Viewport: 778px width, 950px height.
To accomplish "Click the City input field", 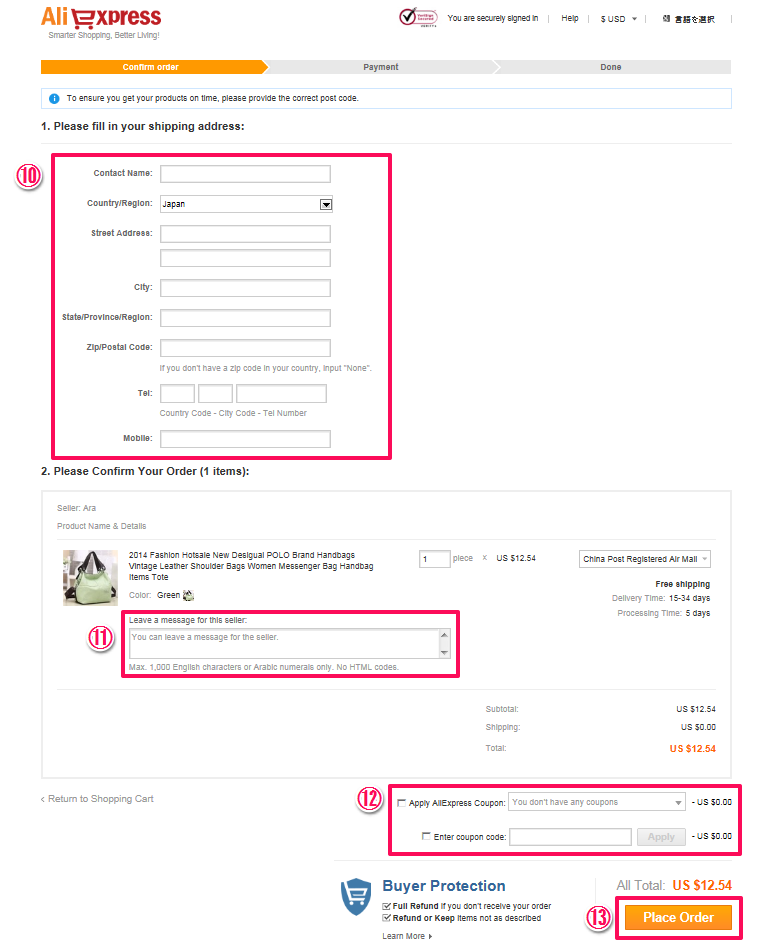I will click(x=245, y=288).
